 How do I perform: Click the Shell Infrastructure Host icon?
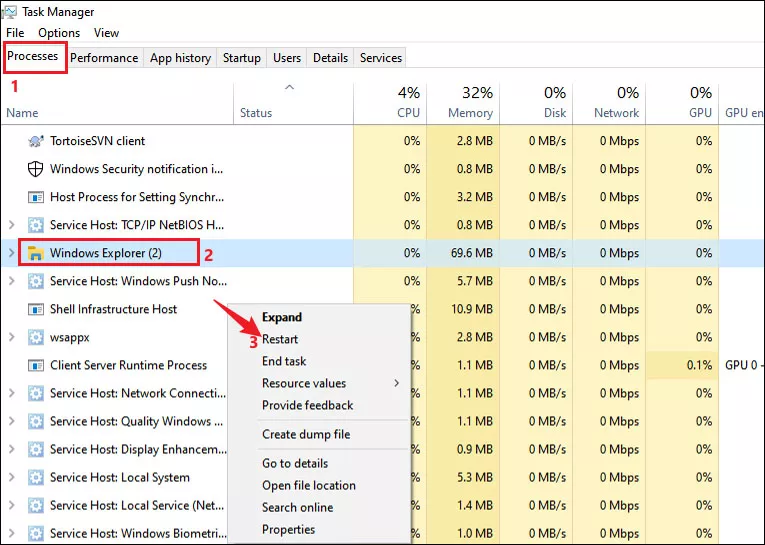click(36, 309)
